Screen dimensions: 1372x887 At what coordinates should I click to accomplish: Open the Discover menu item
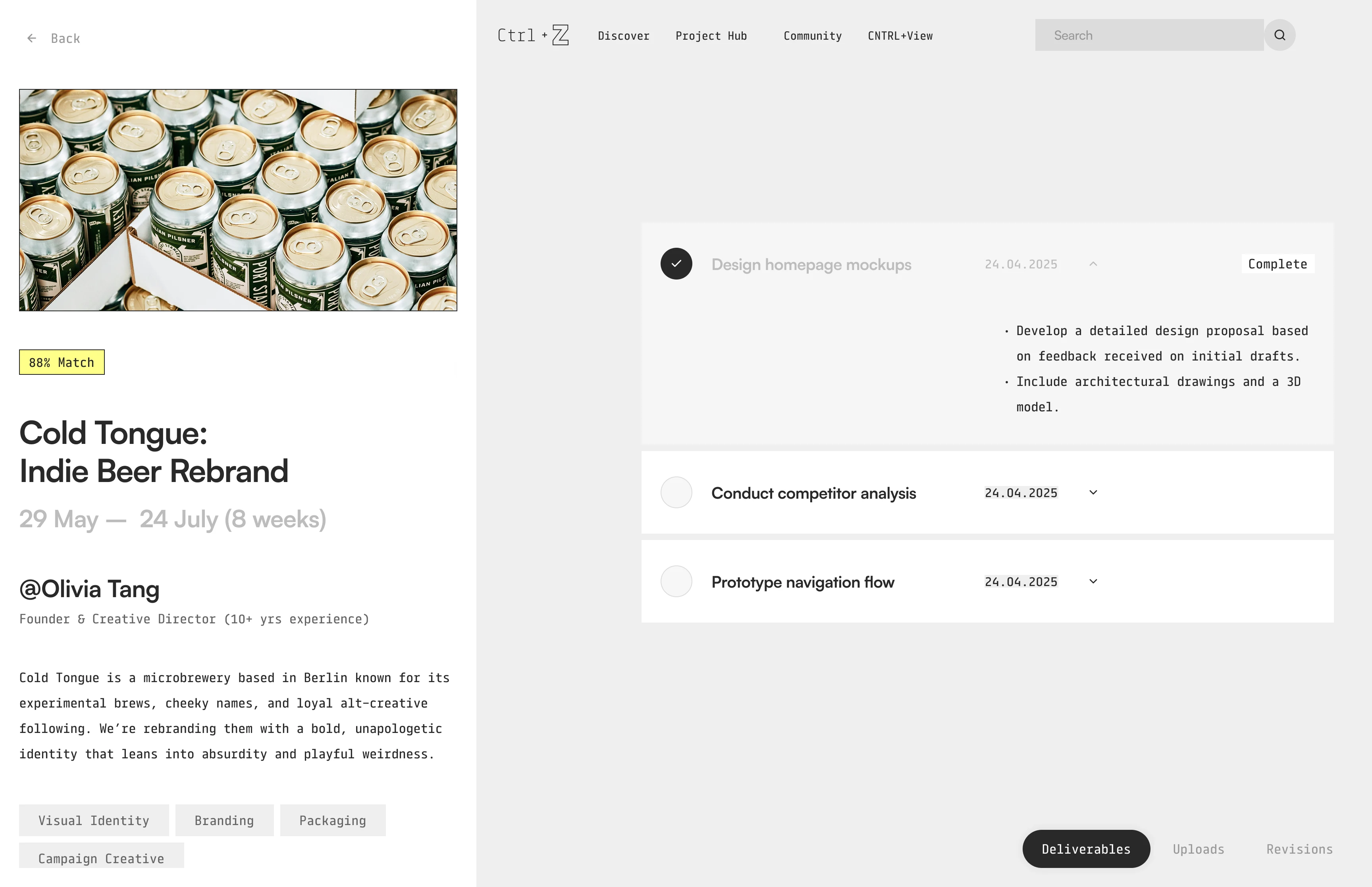pos(624,36)
